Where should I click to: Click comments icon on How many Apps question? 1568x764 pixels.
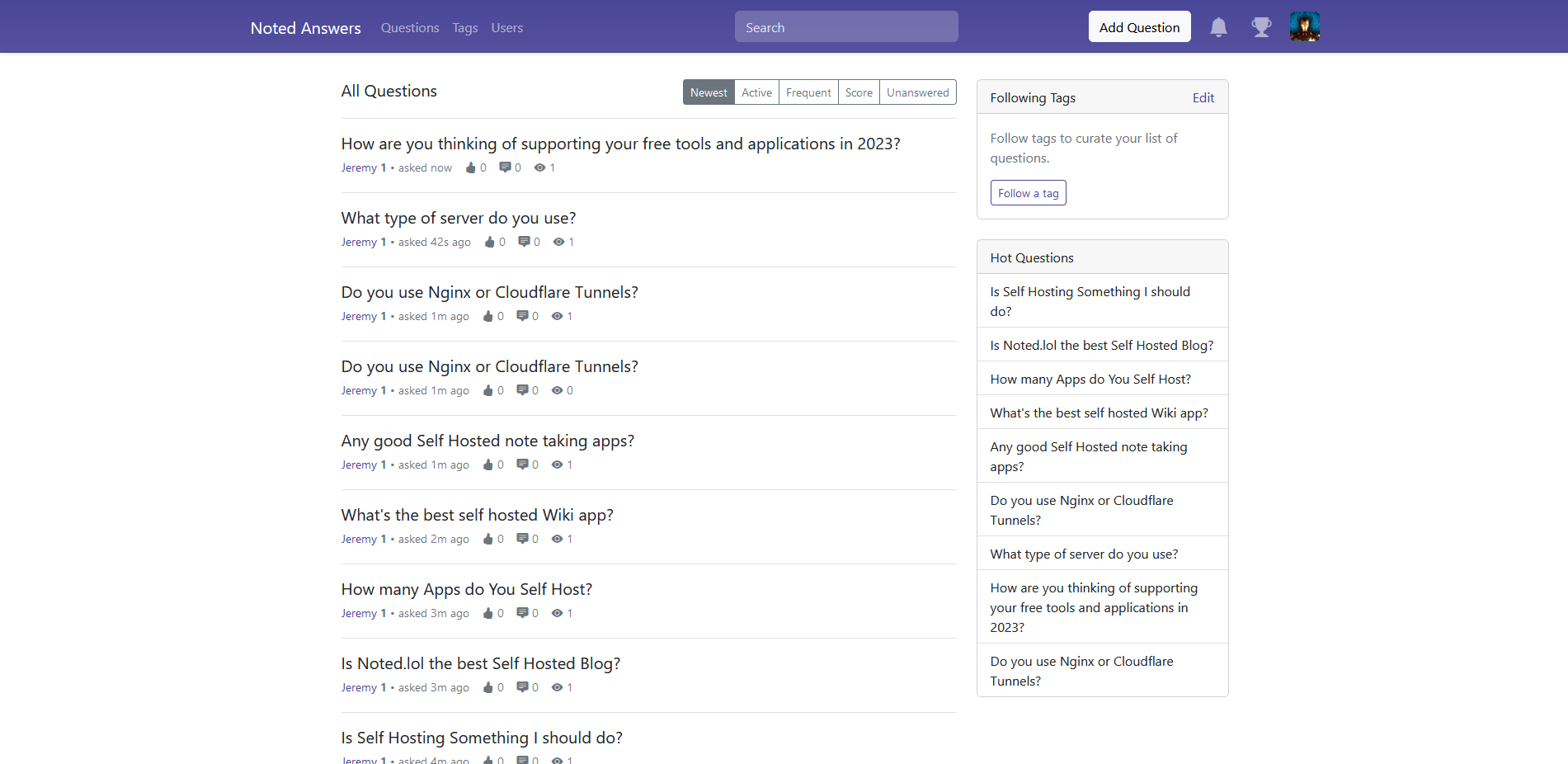click(x=522, y=613)
